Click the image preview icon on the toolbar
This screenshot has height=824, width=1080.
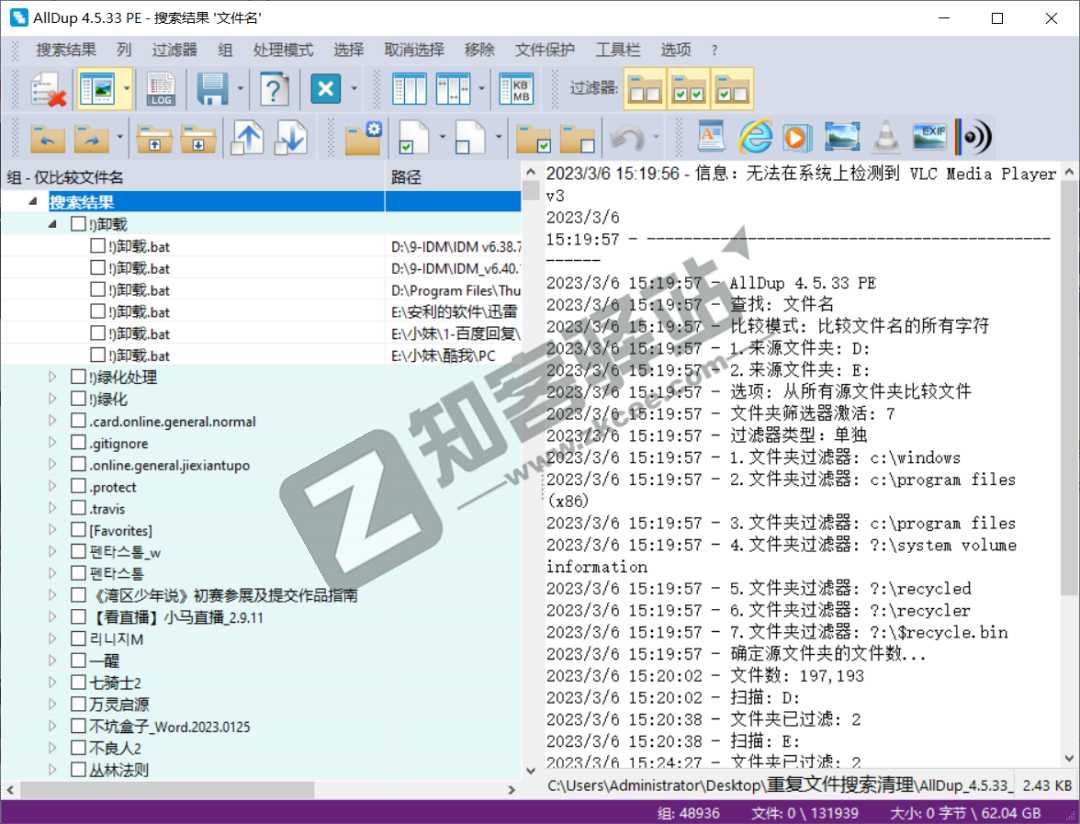coord(842,137)
